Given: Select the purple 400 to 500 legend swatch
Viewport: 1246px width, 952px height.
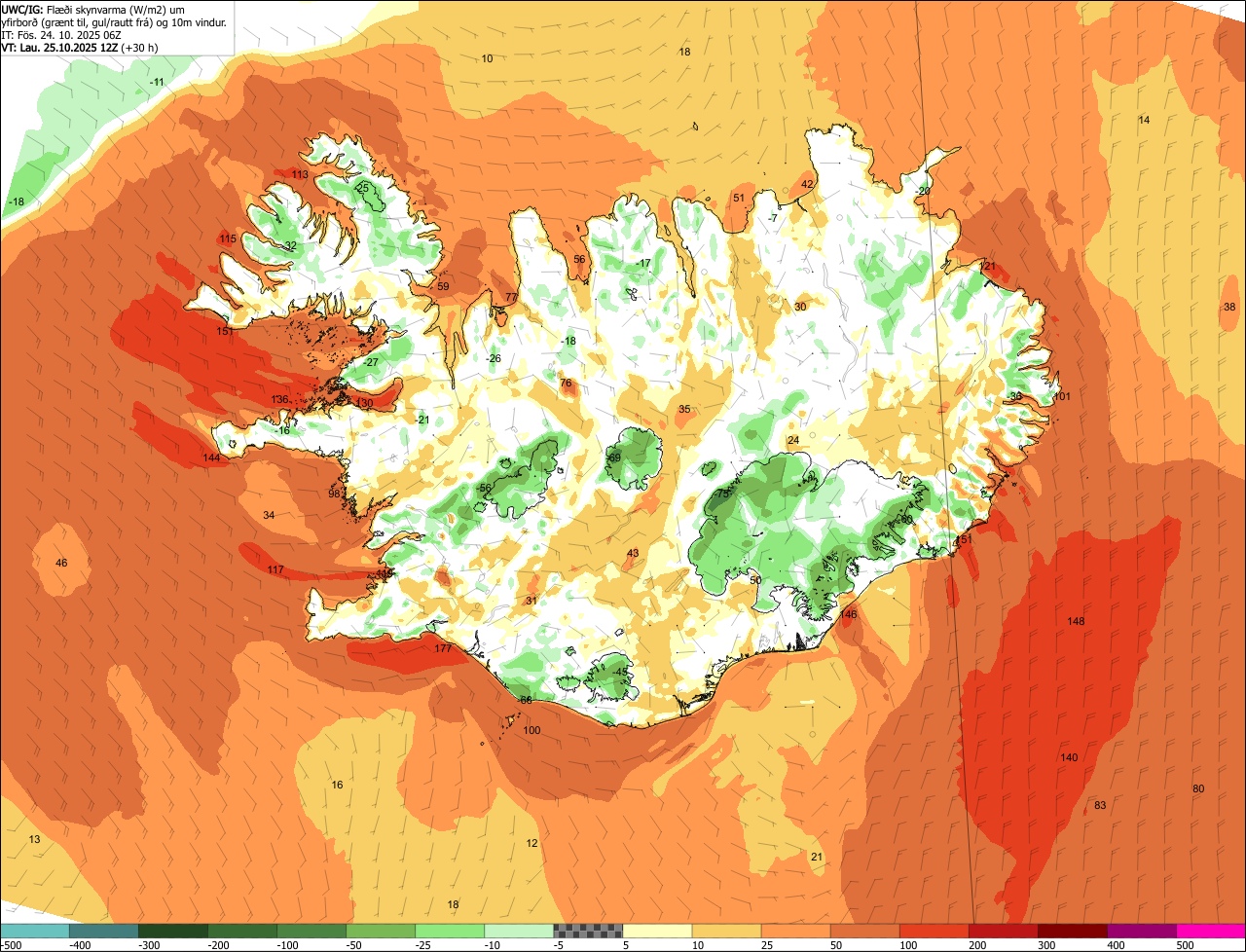Looking at the screenshot, I should tap(1142, 931).
